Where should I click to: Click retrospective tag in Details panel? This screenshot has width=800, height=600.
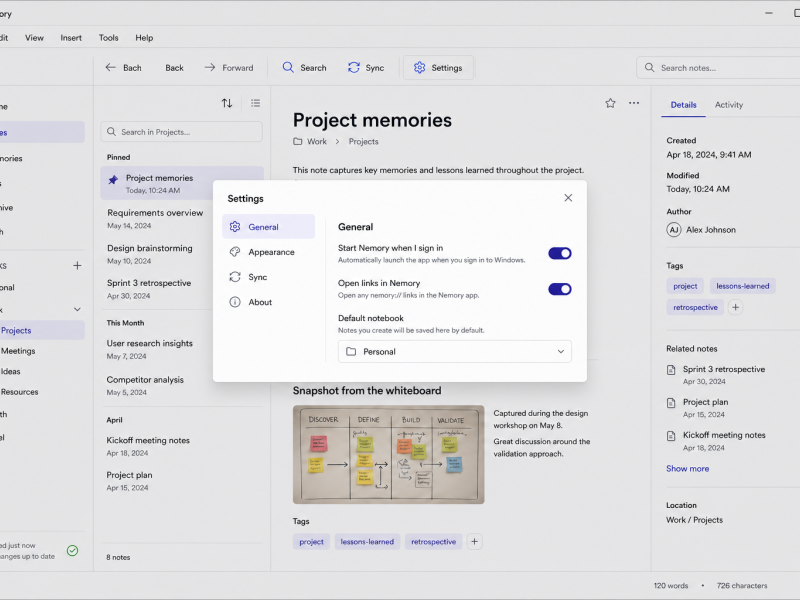click(x=695, y=307)
